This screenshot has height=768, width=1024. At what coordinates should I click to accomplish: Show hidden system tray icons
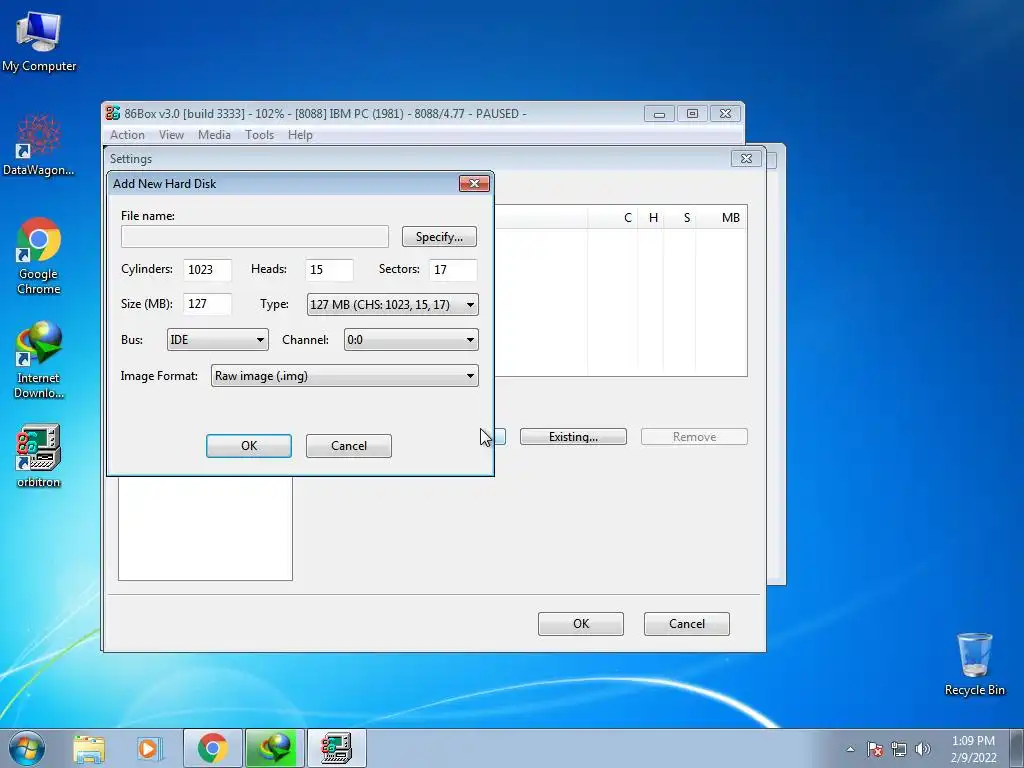(x=850, y=749)
